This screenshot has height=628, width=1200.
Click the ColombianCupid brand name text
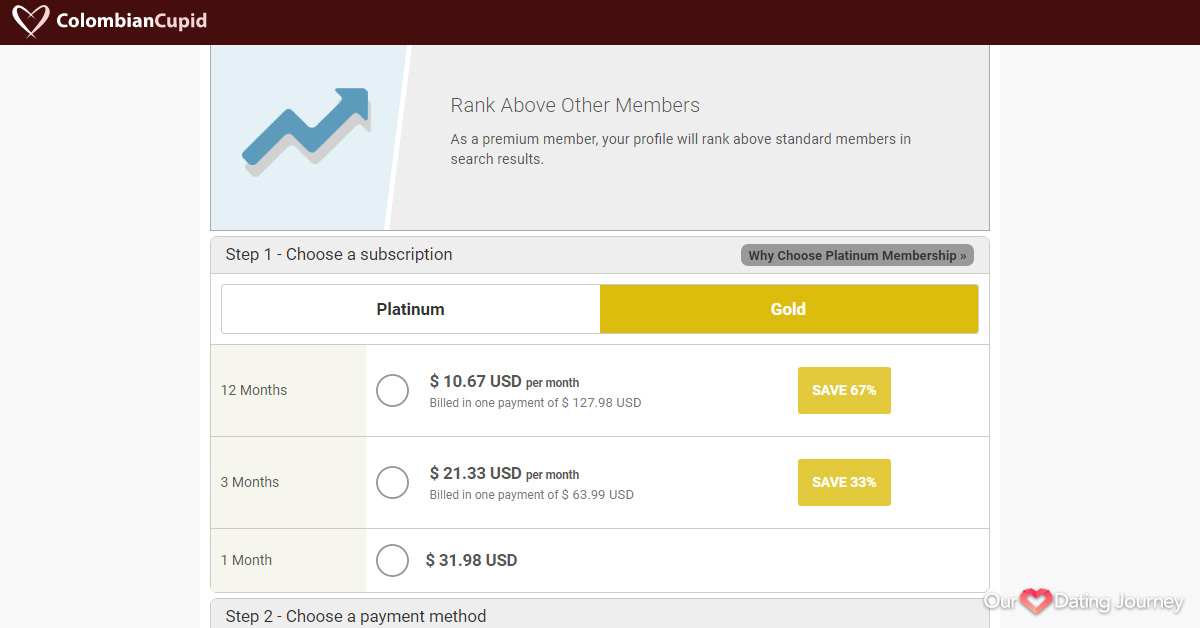(132, 21)
